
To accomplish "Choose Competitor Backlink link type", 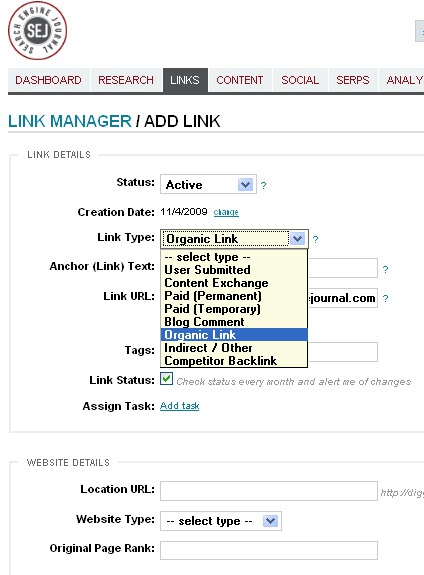I will coord(234,361).
